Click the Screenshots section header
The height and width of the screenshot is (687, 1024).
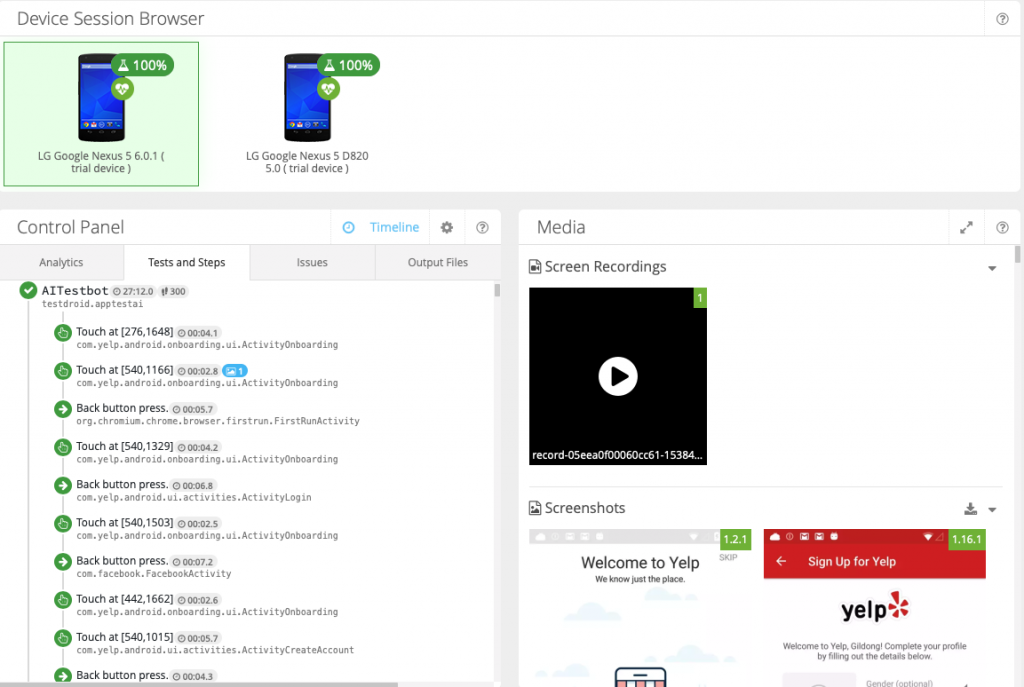[x=577, y=508]
